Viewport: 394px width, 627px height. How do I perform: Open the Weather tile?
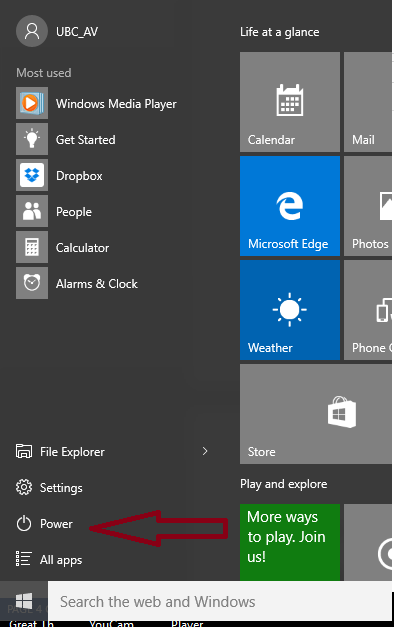click(290, 310)
